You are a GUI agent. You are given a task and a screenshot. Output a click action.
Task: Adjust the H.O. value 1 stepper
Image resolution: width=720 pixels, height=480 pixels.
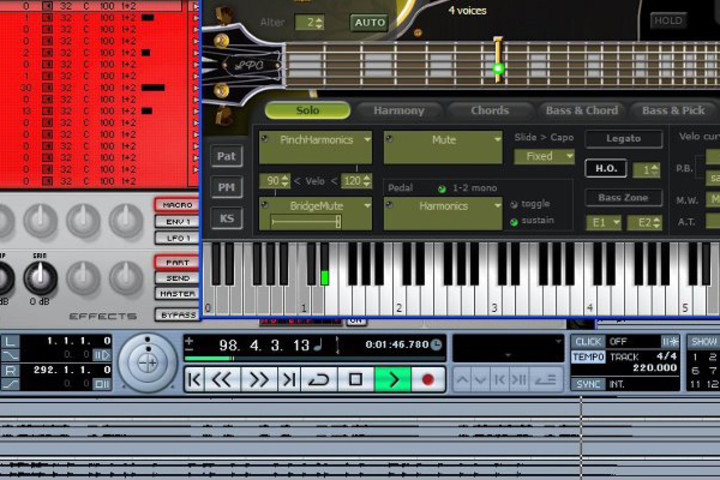(655, 170)
